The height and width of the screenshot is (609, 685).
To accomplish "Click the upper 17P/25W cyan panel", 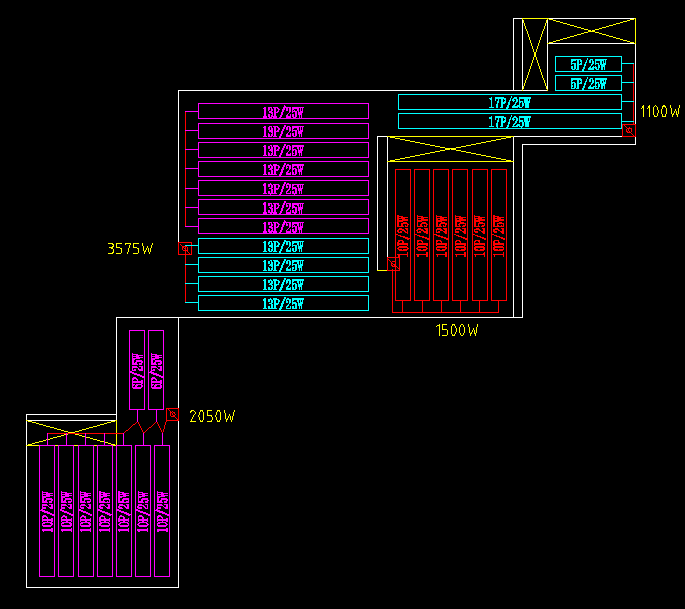I will 510,102.
